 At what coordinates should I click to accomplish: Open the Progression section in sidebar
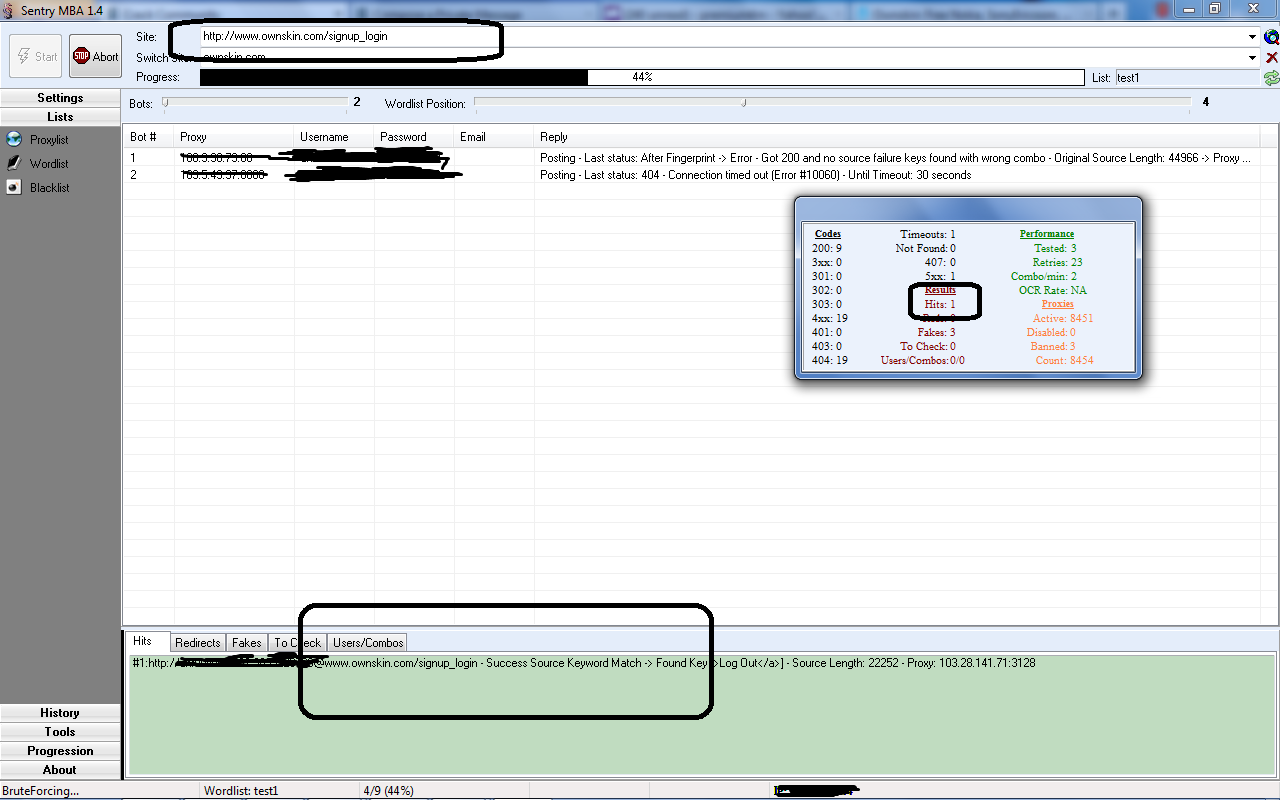pyautogui.click(x=60, y=751)
